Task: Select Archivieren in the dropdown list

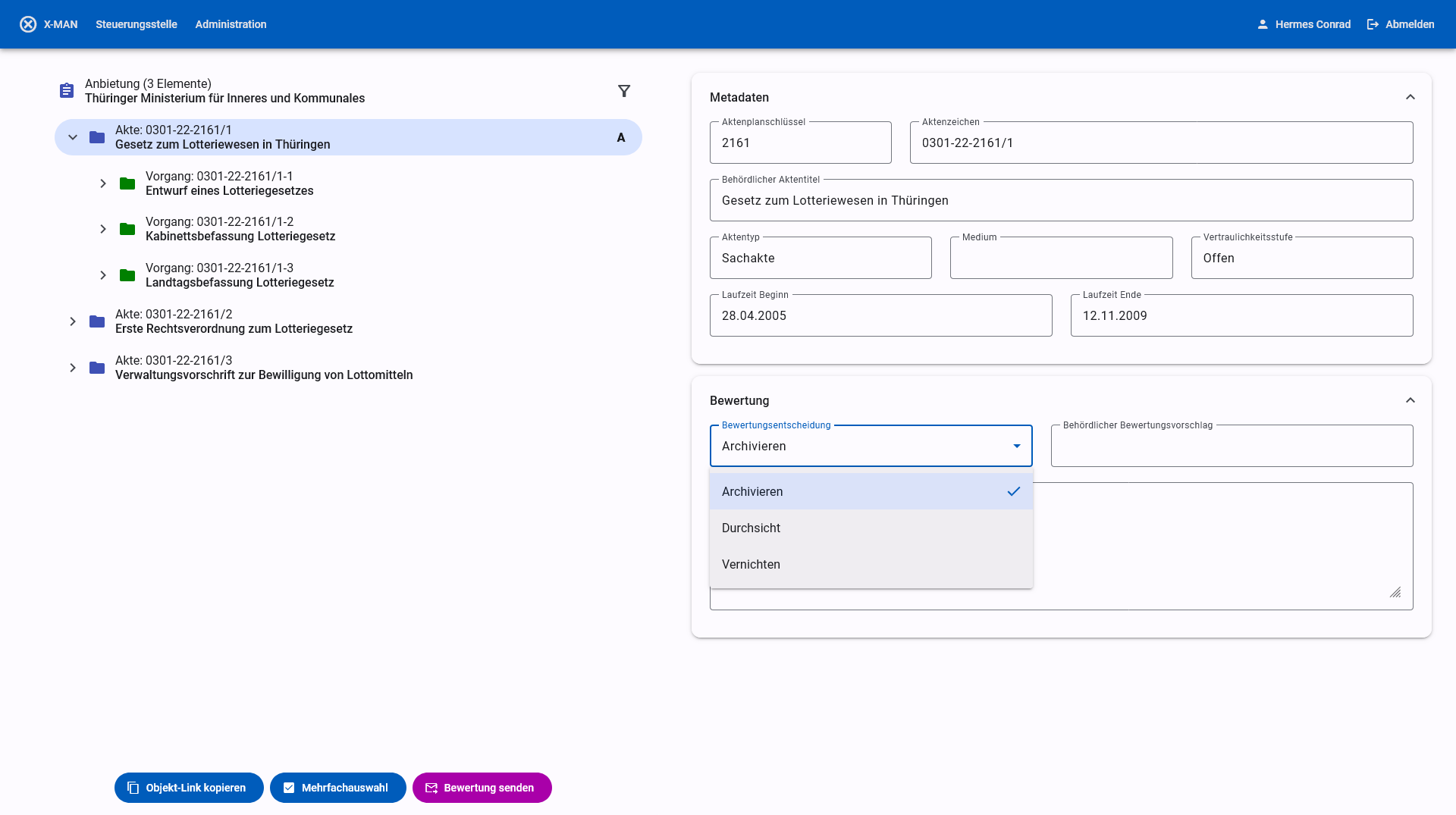Action: (871, 491)
